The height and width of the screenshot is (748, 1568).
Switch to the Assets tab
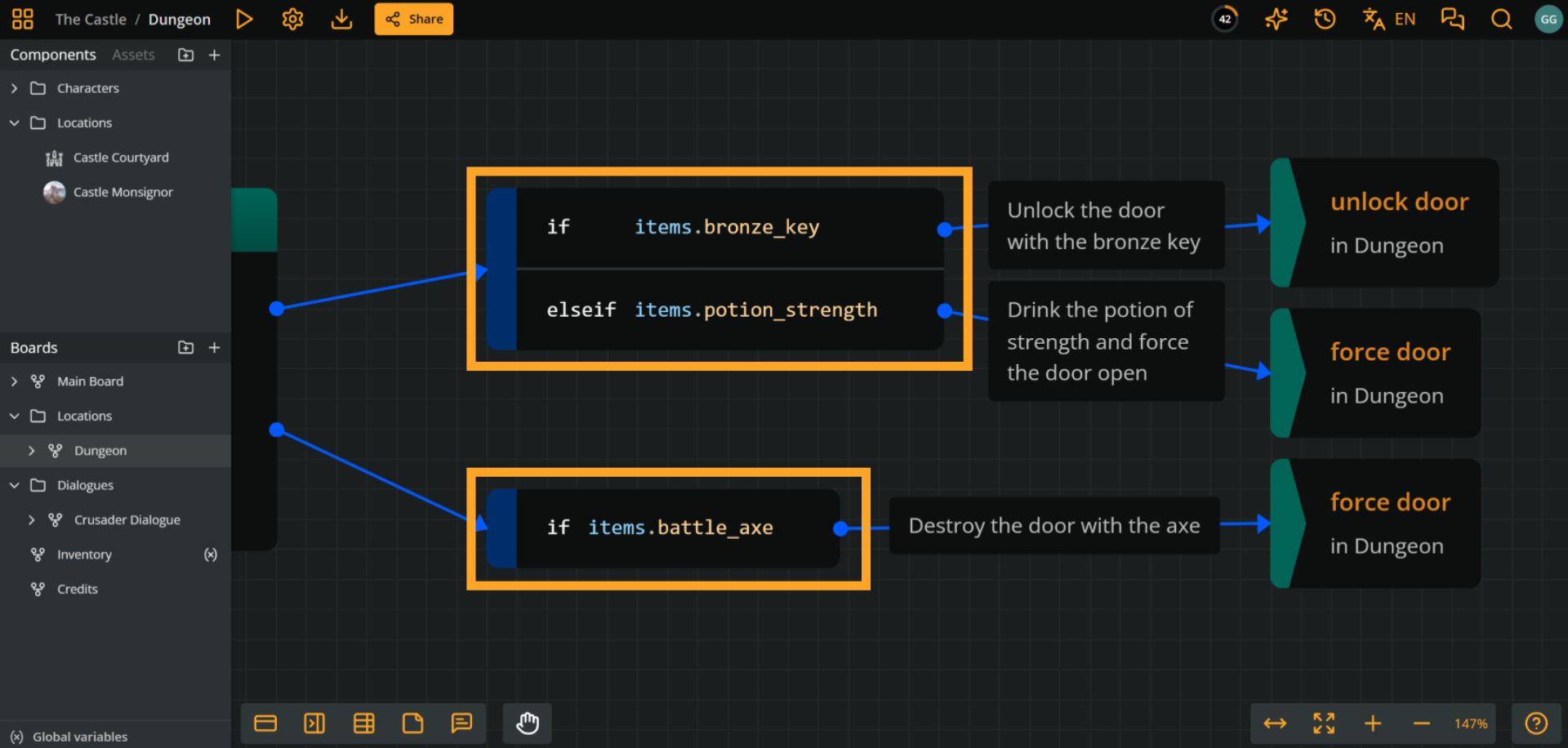point(133,55)
